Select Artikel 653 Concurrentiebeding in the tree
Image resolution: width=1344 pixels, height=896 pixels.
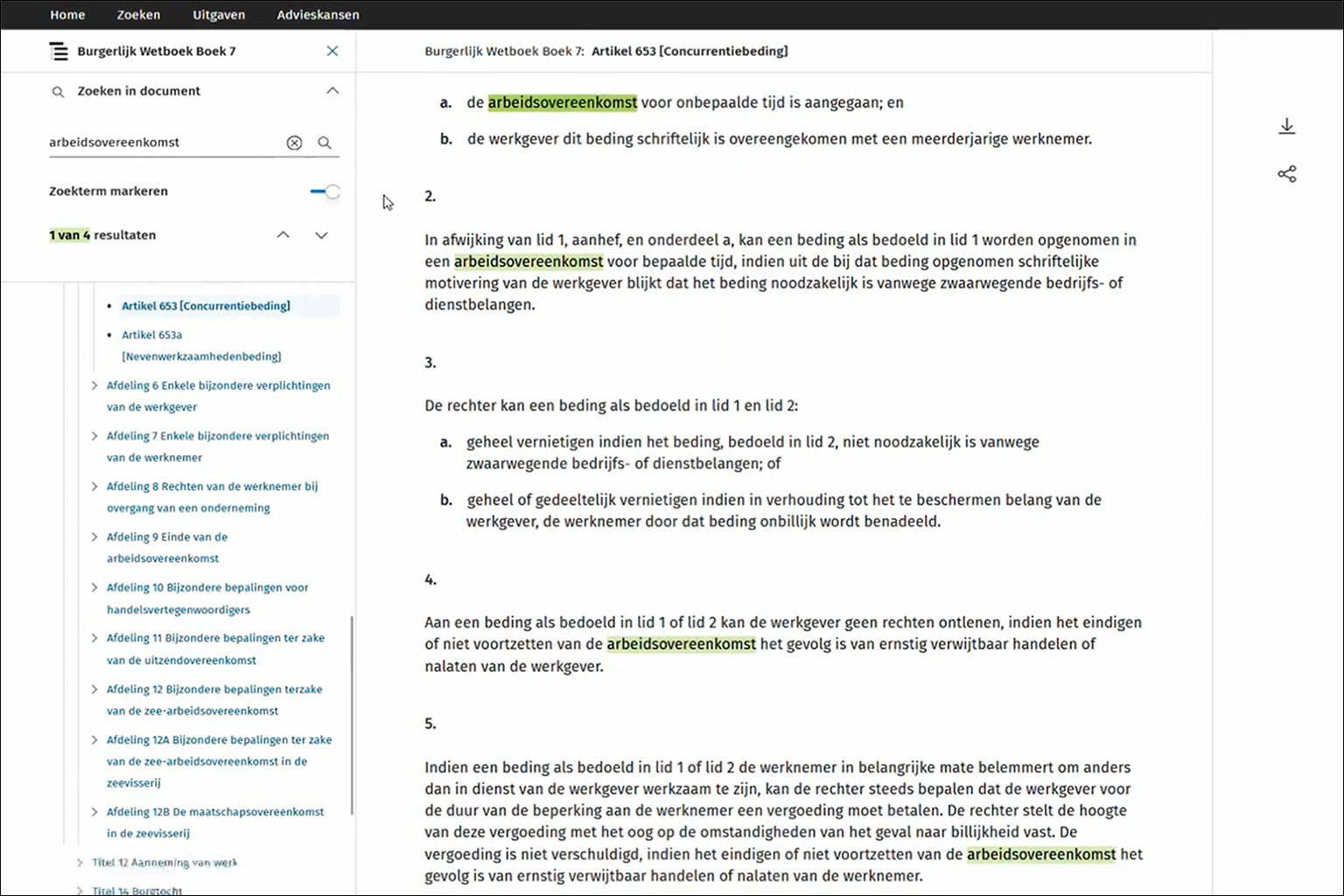tap(206, 306)
